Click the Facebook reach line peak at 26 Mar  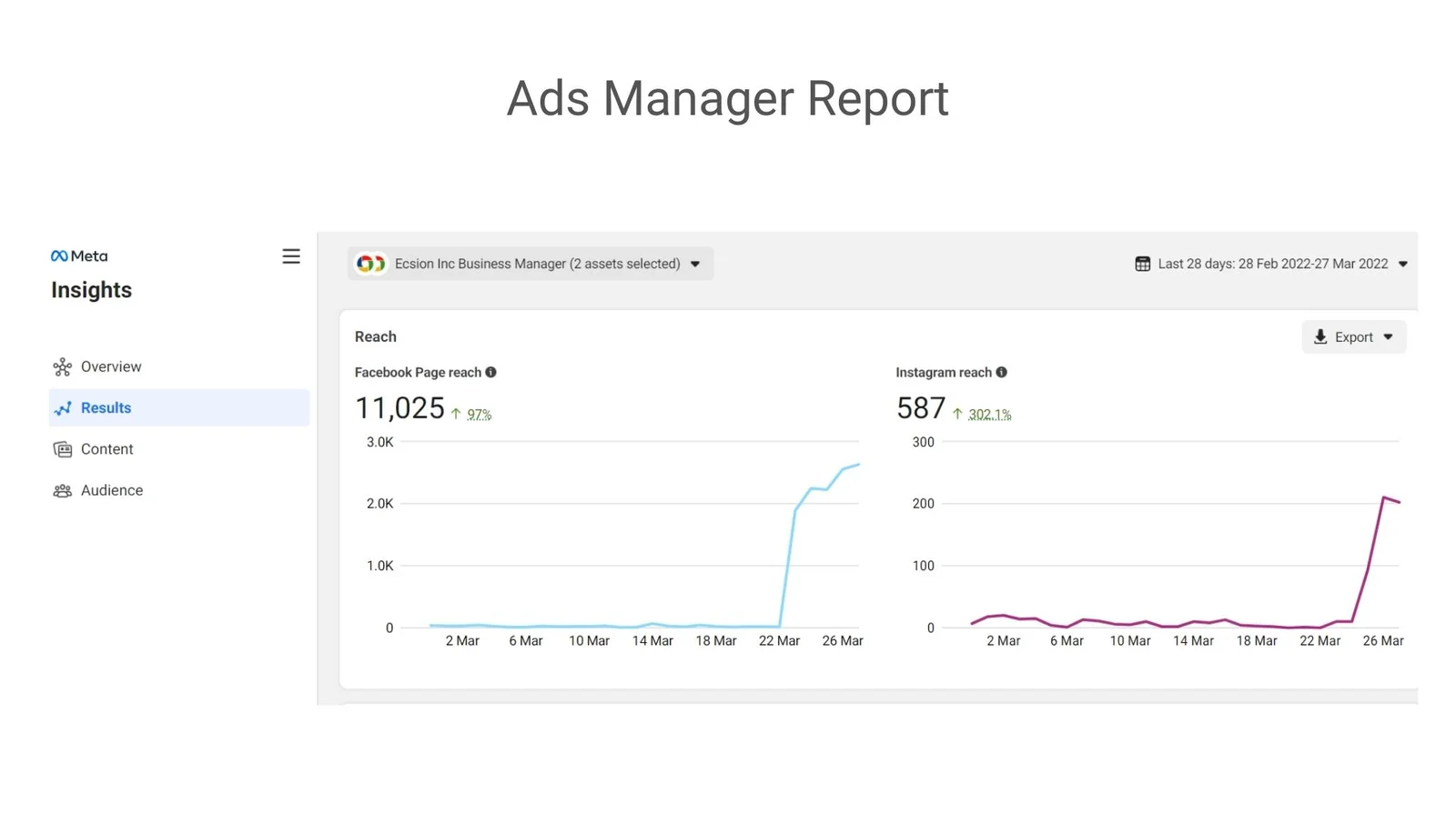tap(858, 465)
